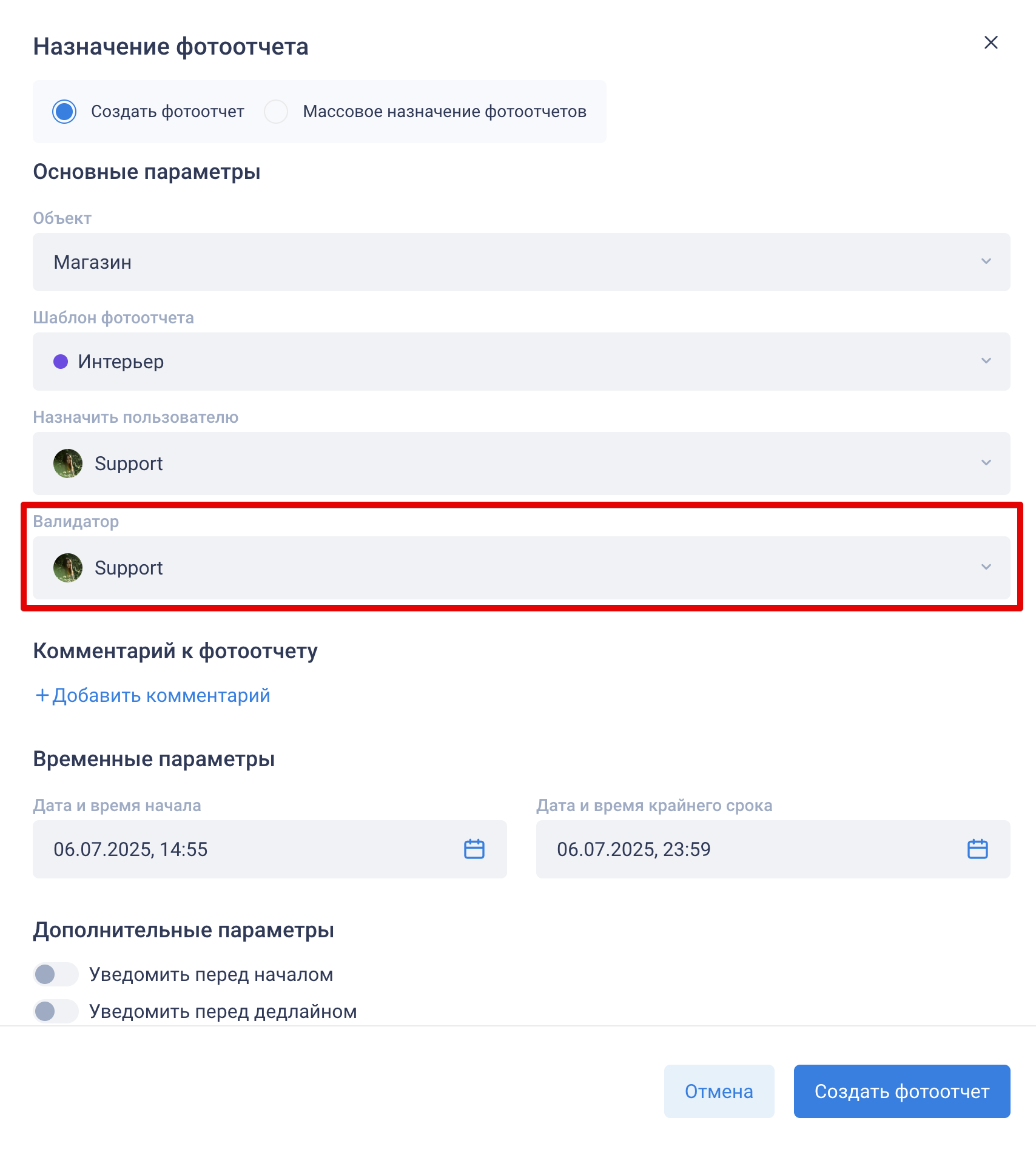Viewport: 1036px width, 1149px height.
Task: Expand the Валидатор dropdown
Action: 522,568
